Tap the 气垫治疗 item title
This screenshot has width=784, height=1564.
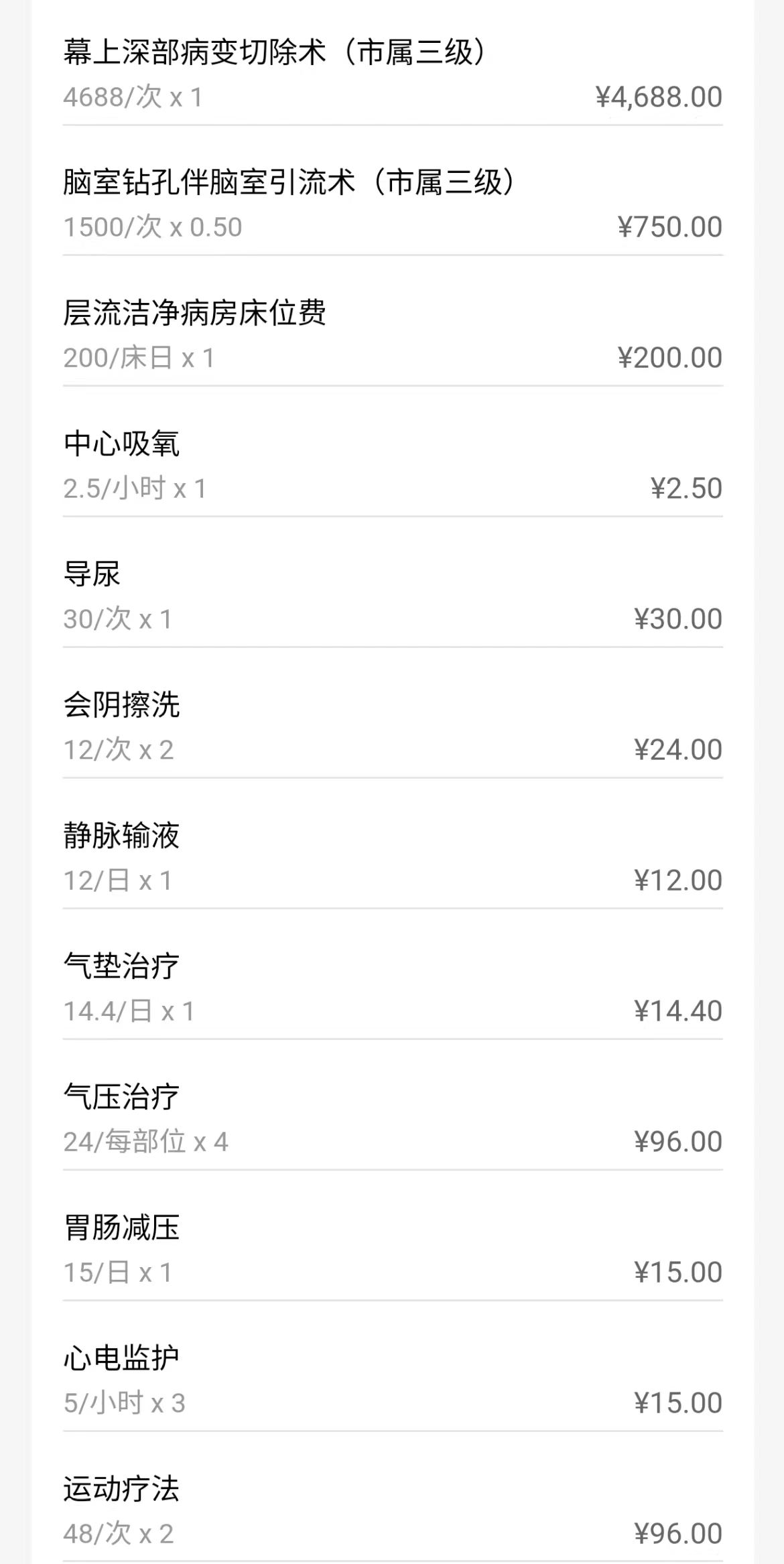point(122,966)
